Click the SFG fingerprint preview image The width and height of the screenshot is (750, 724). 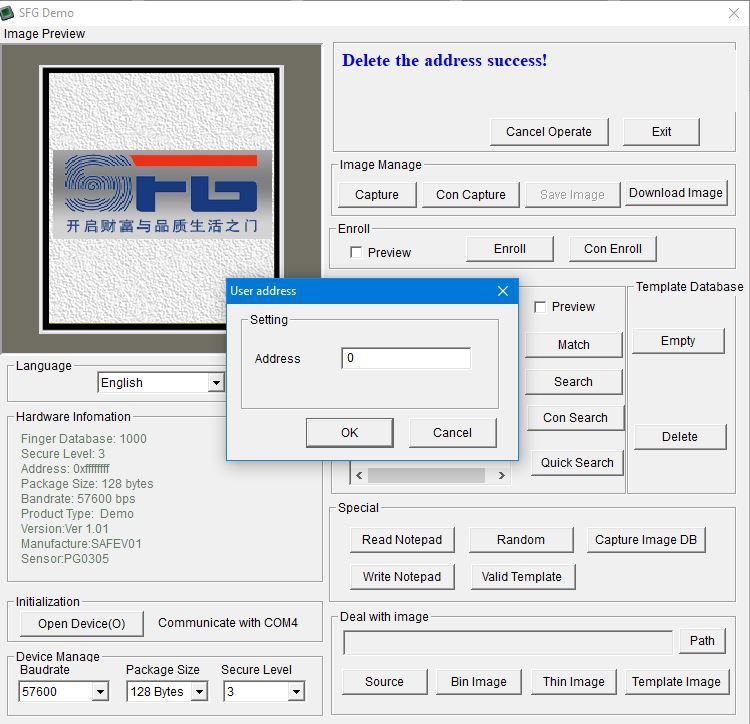162,198
